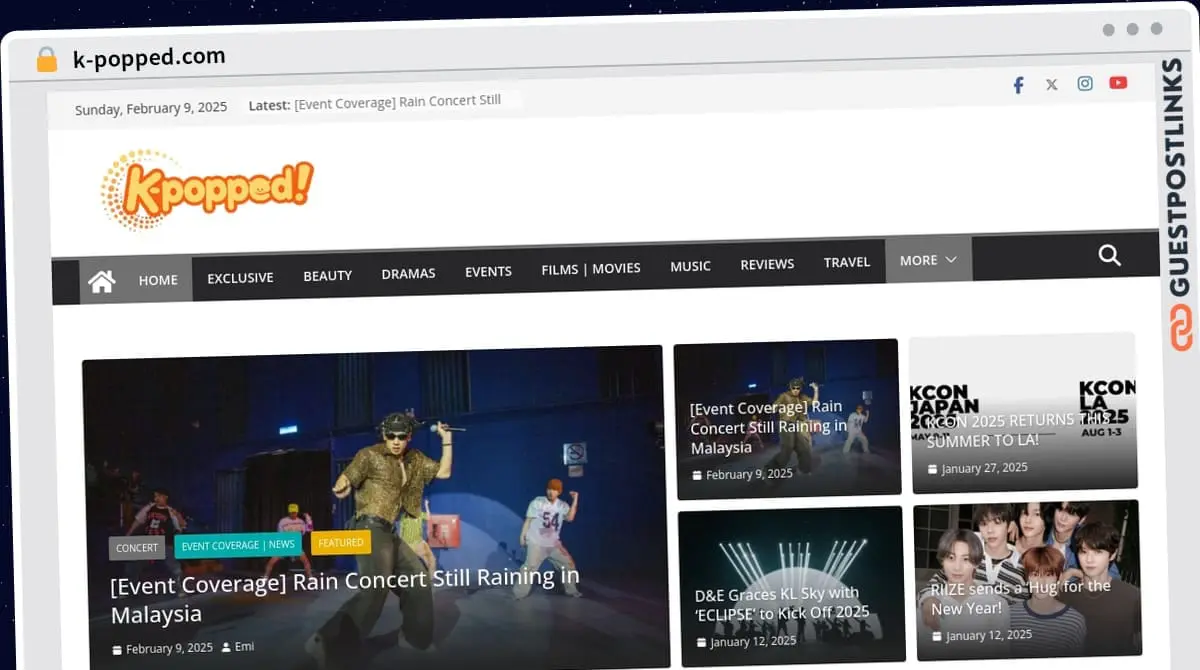The image size is (1200, 670).
Task: Open the Facebook page icon
Action: 1018,85
